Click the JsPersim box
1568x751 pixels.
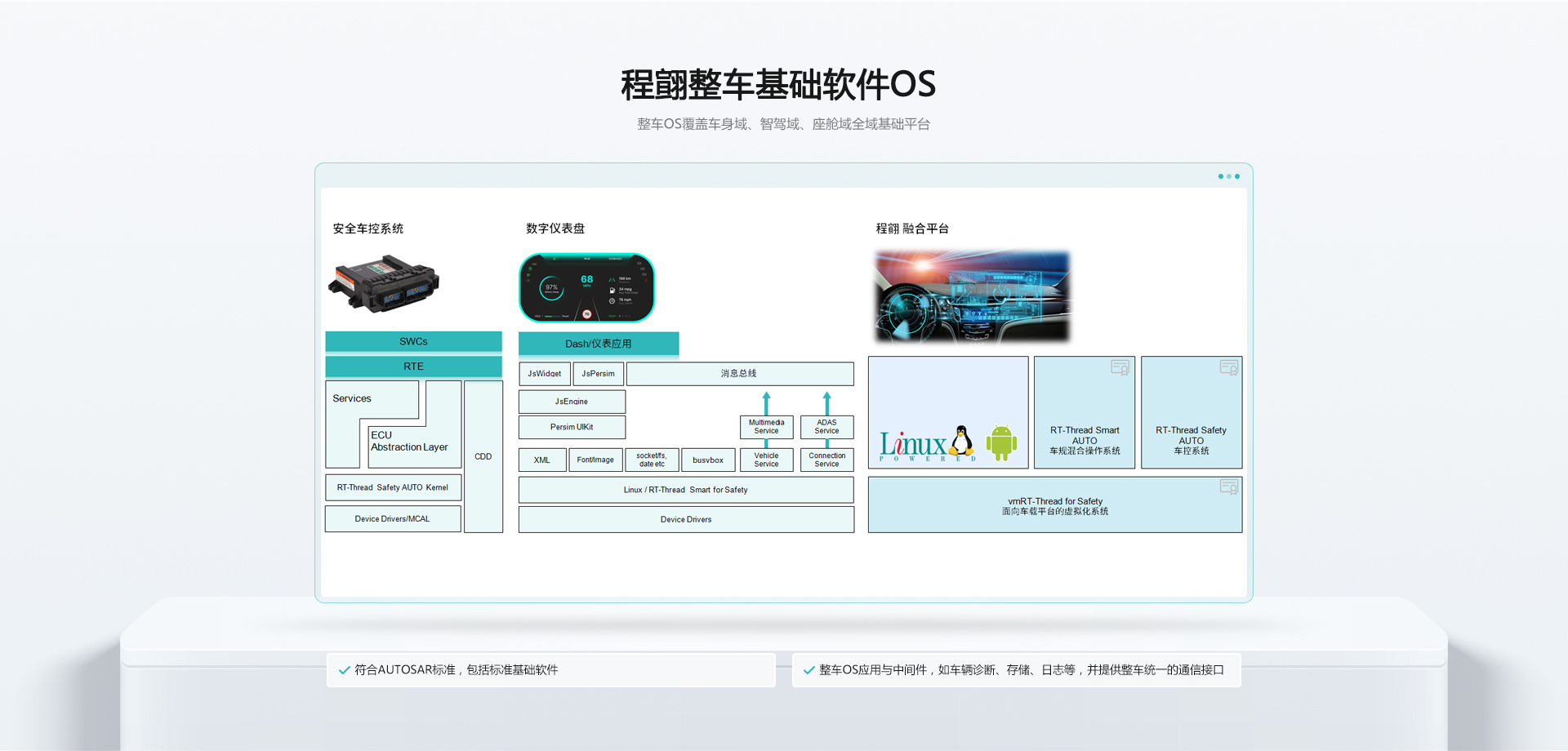(x=599, y=374)
